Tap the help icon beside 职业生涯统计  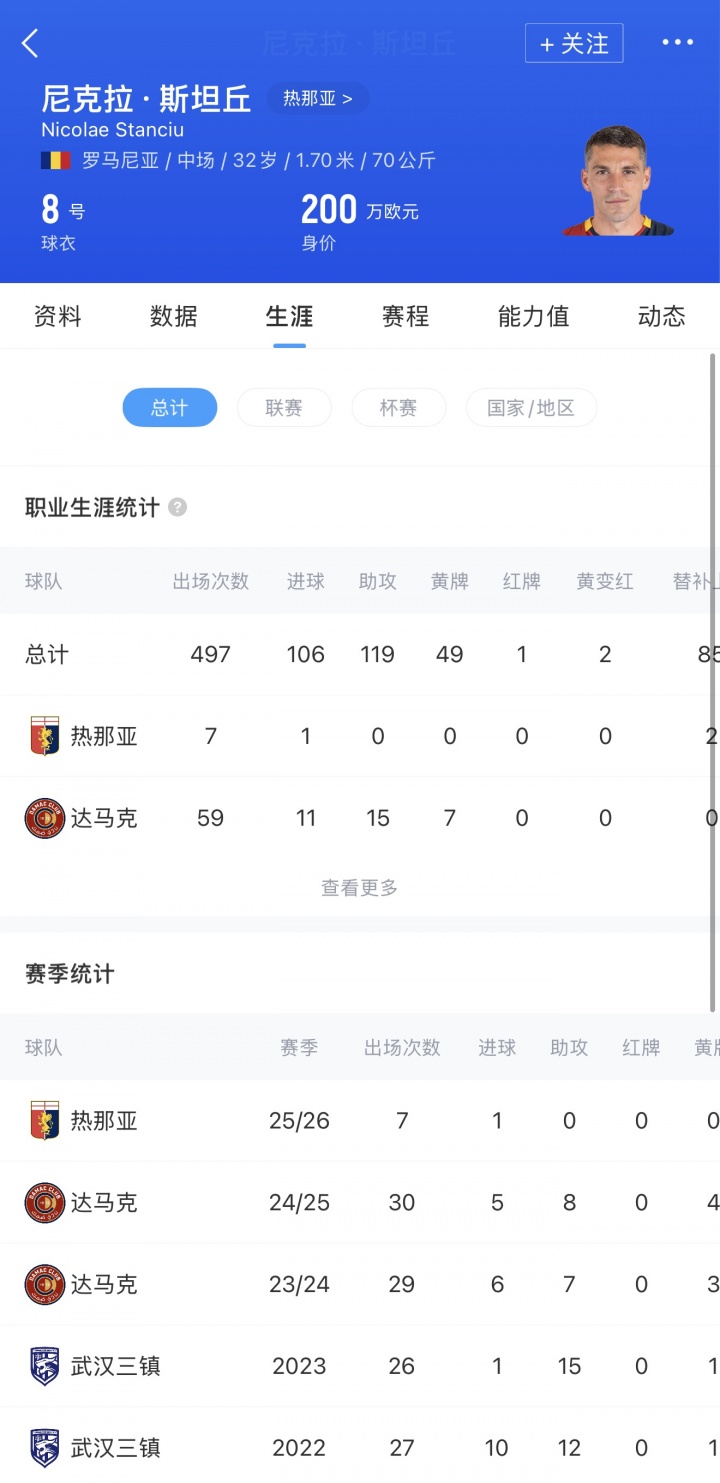click(178, 507)
